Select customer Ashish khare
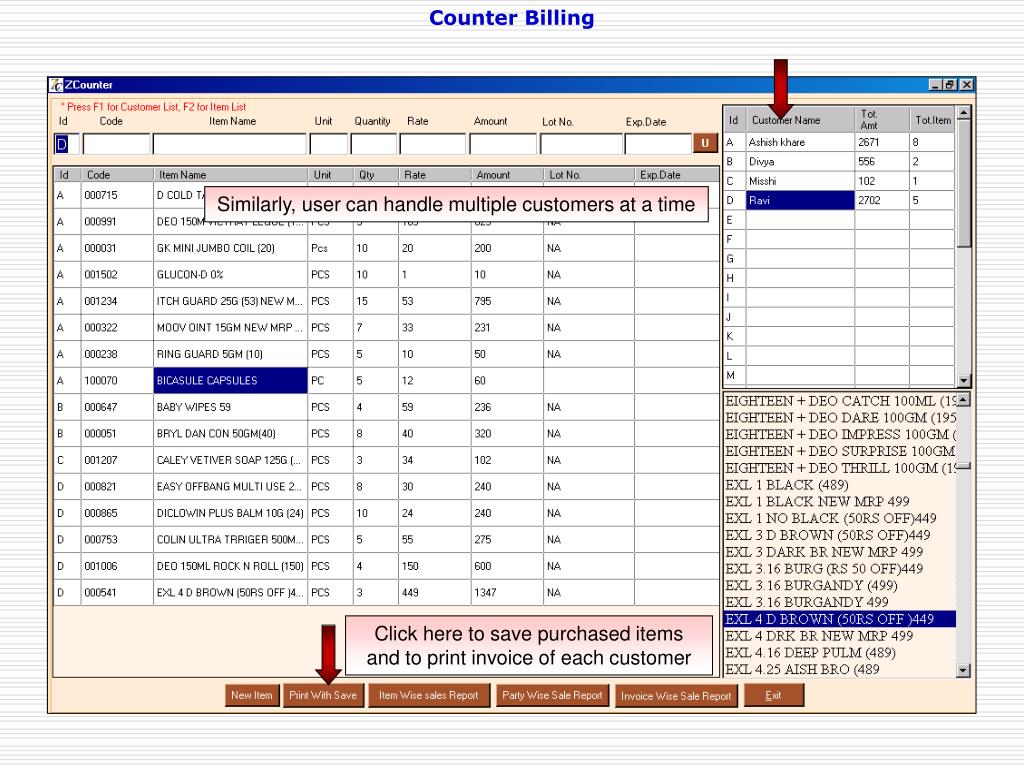1024x768 pixels. pos(839,142)
